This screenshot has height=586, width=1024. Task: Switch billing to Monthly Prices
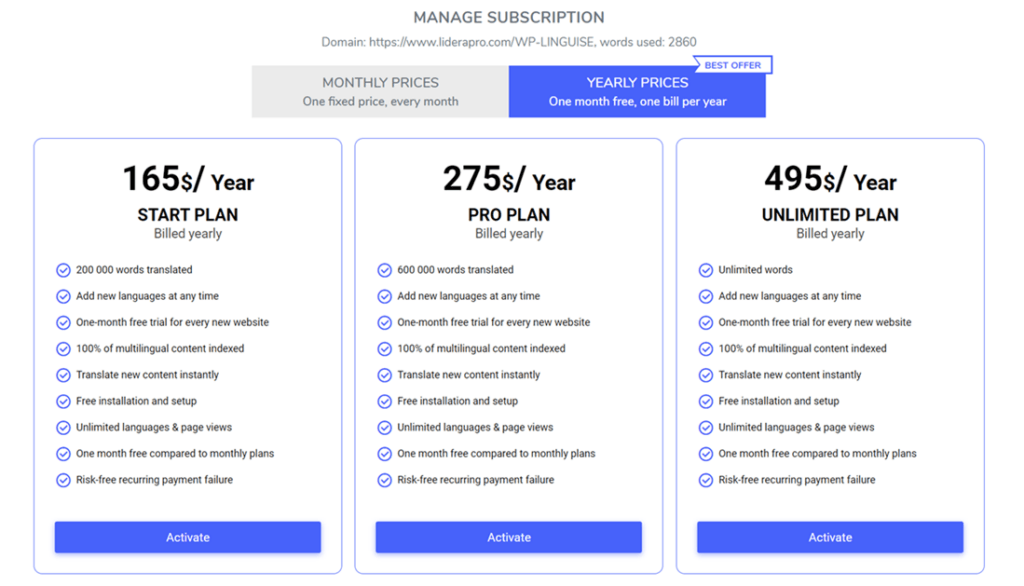point(379,91)
